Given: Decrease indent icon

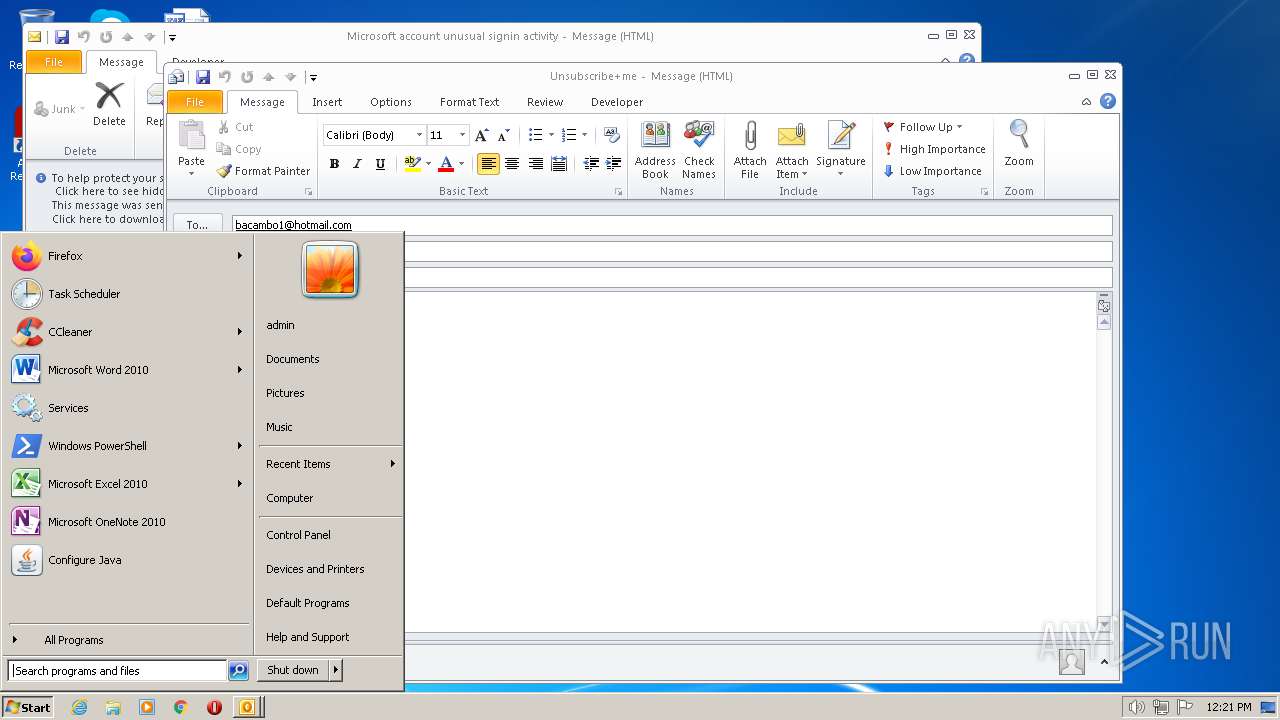Looking at the screenshot, I should click(591, 164).
